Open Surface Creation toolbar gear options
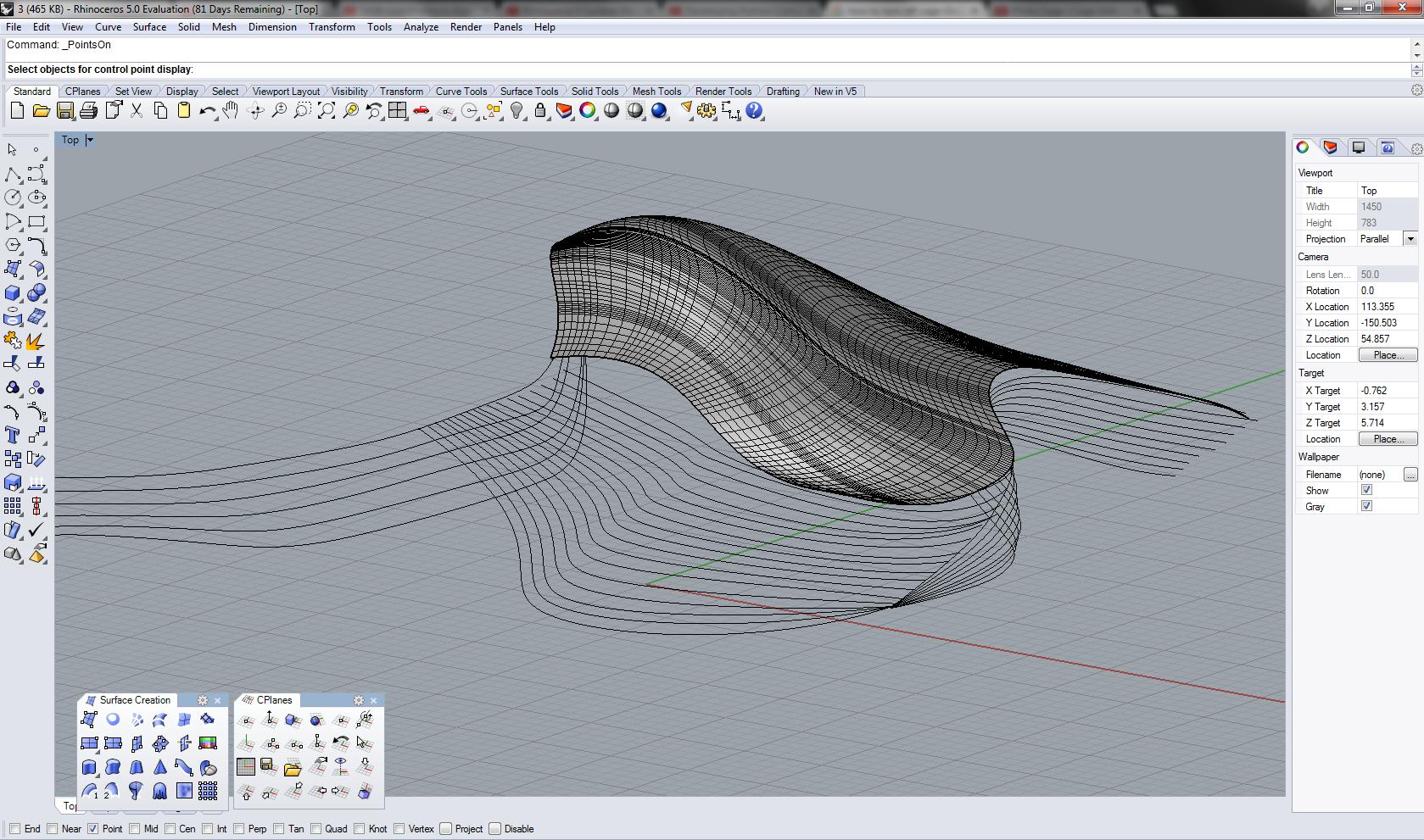 tap(203, 700)
